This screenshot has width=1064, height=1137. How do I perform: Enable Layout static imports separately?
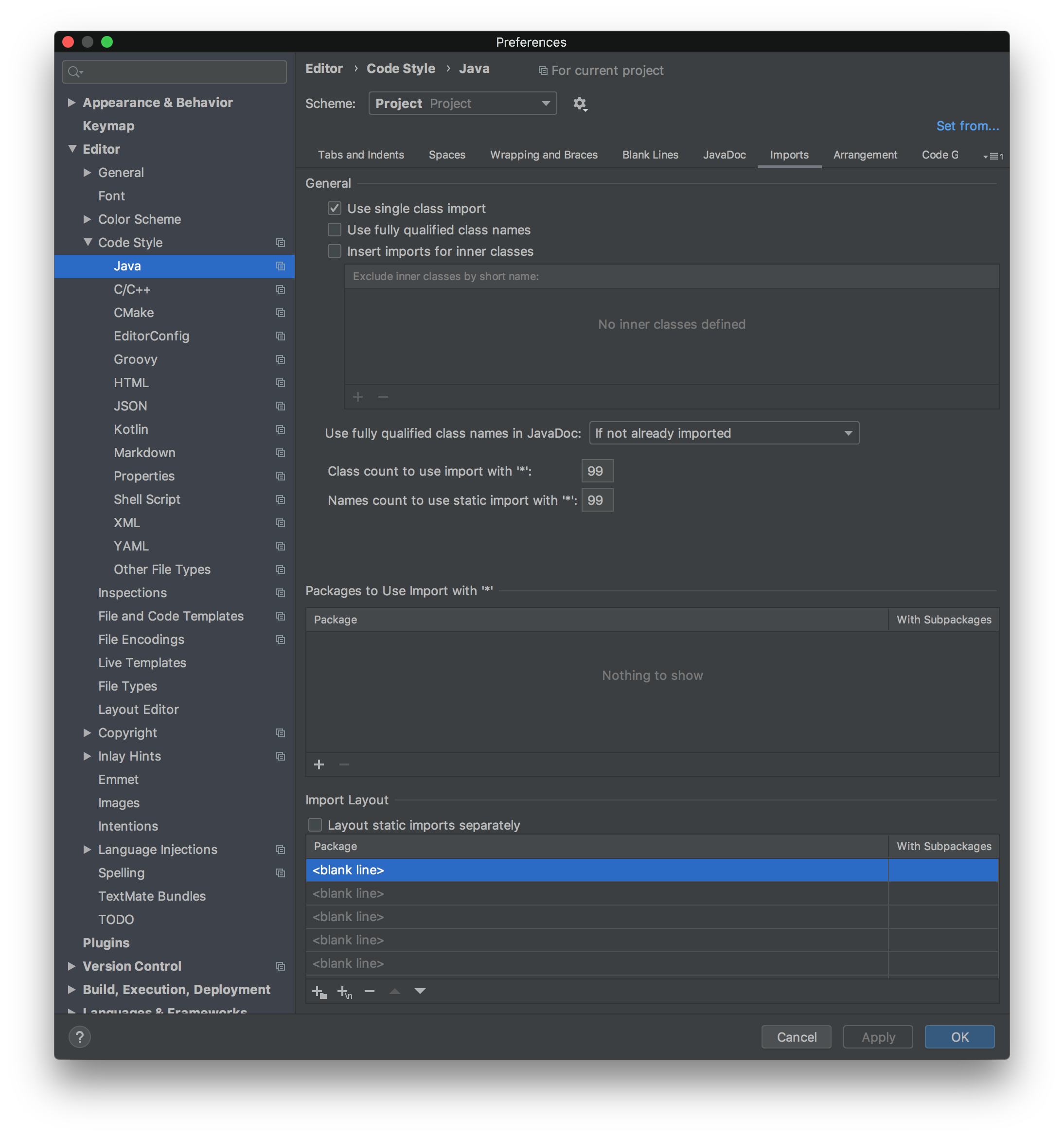[315, 824]
